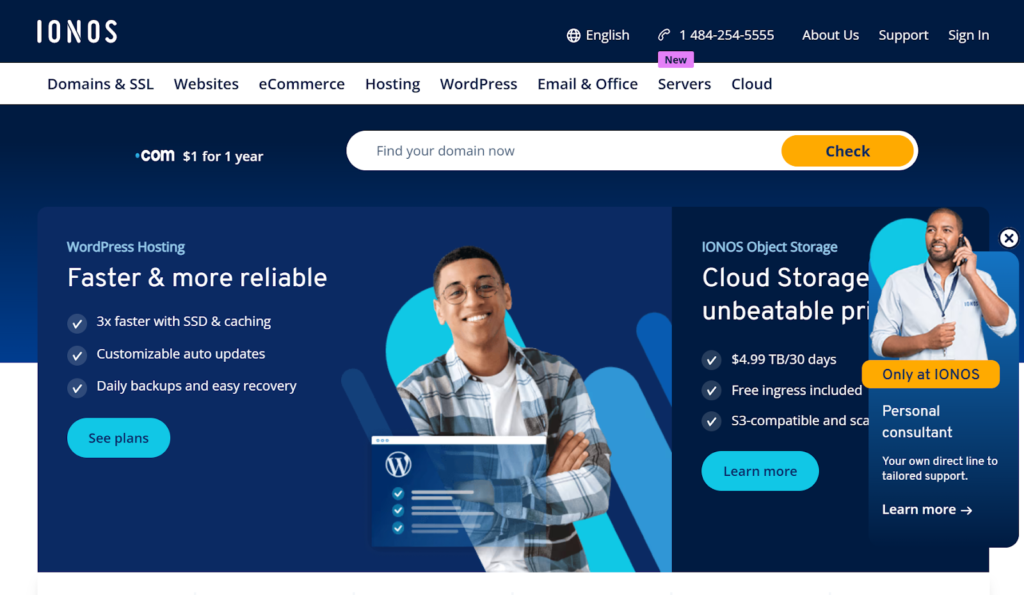Screen dimensions: 1024x595
Task: Click the .com $1 promo badge
Action: 200,156
